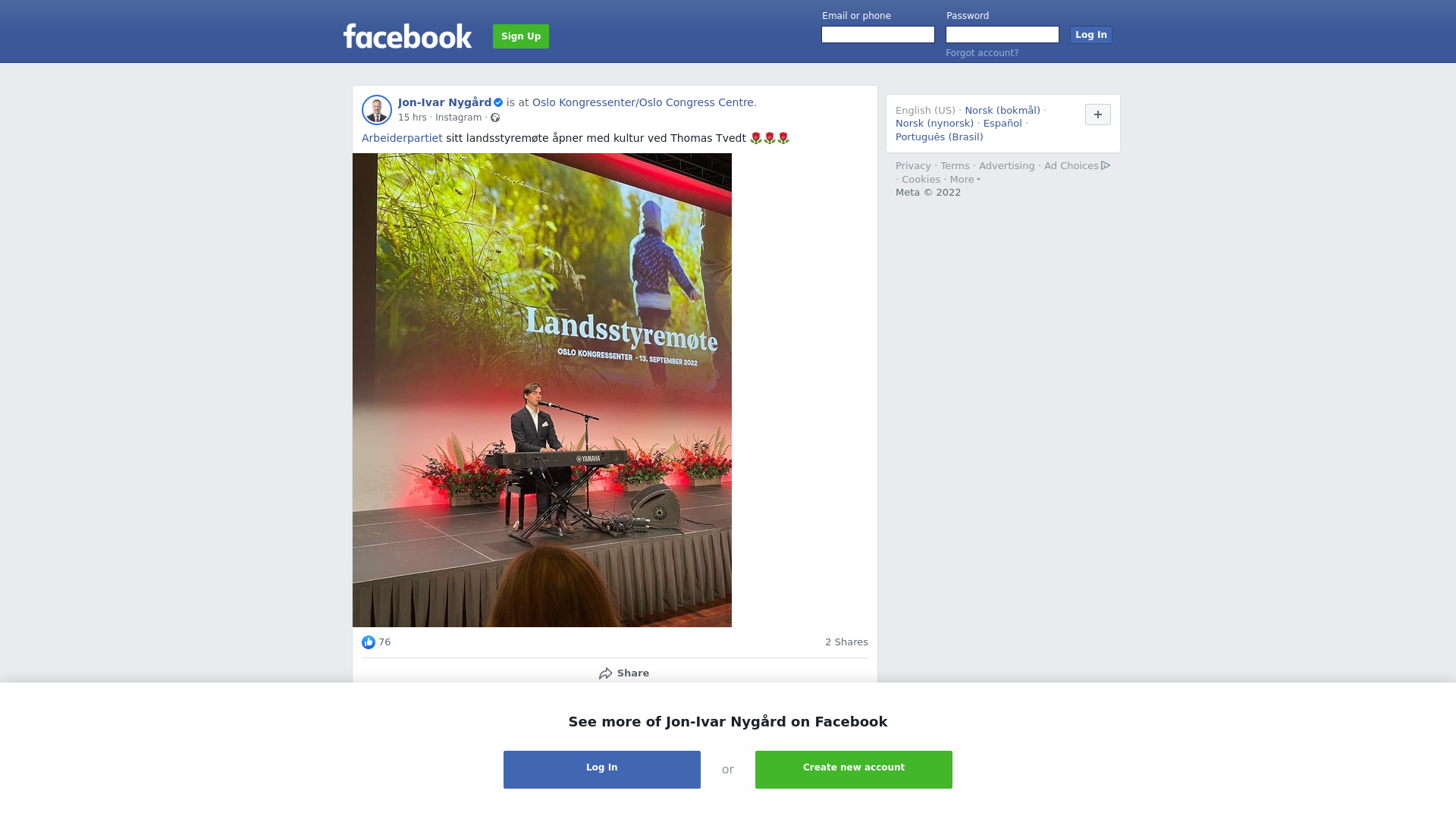Open the Forgot account? link
Viewport: 1456px width, 819px height.
982,53
